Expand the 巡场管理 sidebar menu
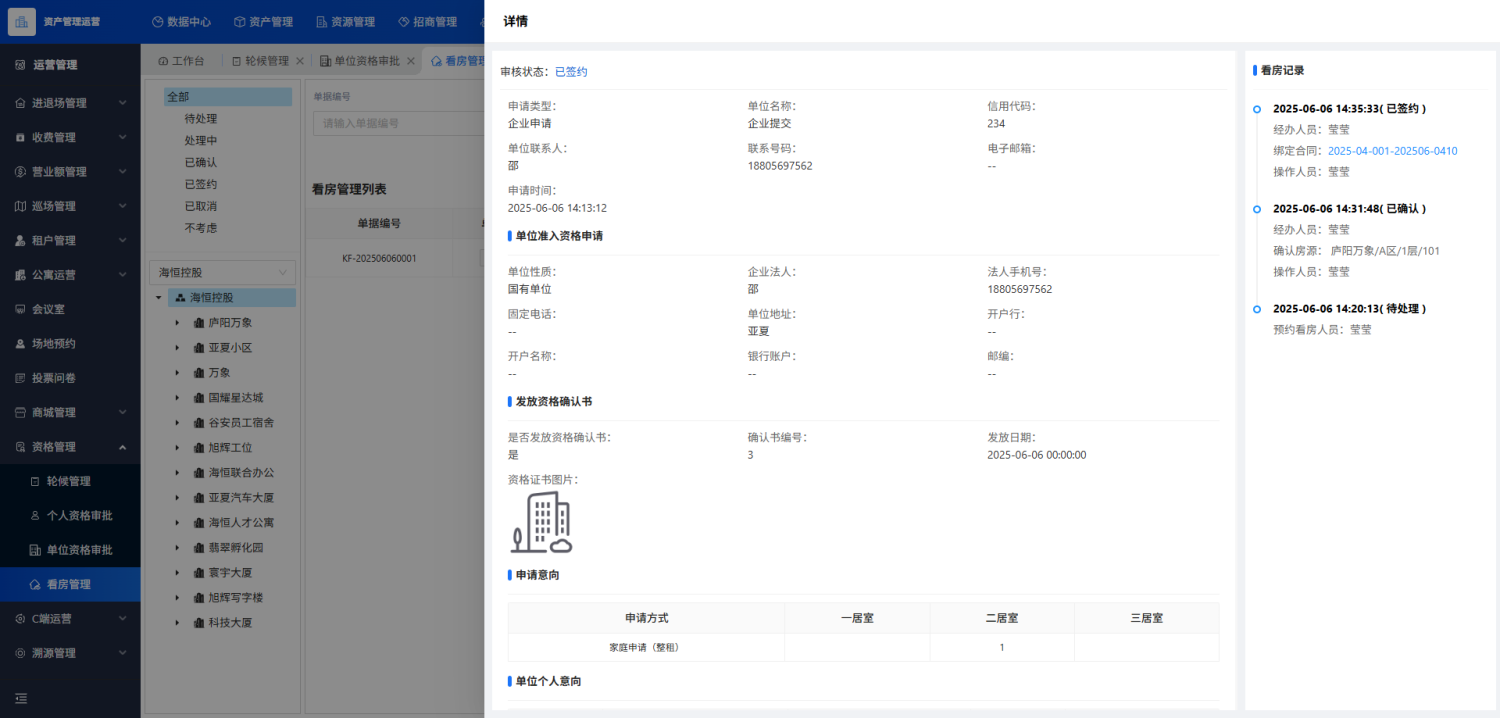 click(x=70, y=206)
